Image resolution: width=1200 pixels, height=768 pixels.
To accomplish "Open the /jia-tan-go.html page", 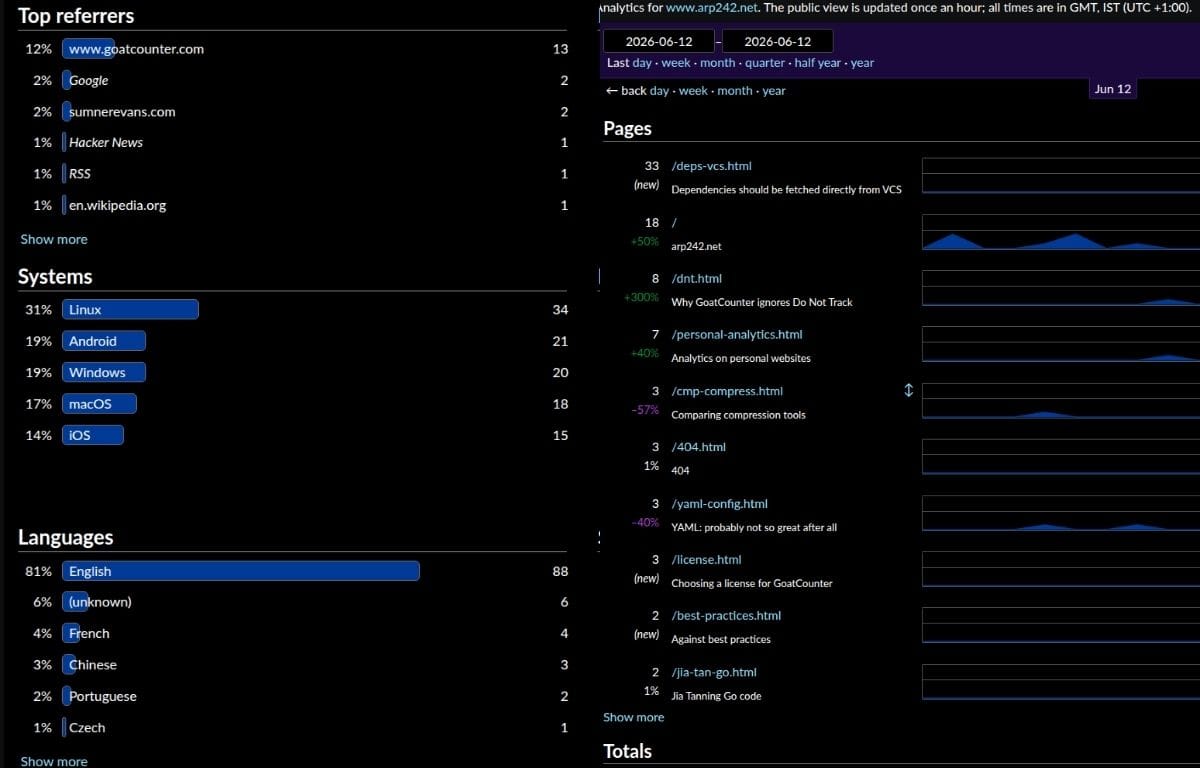I will point(714,672).
